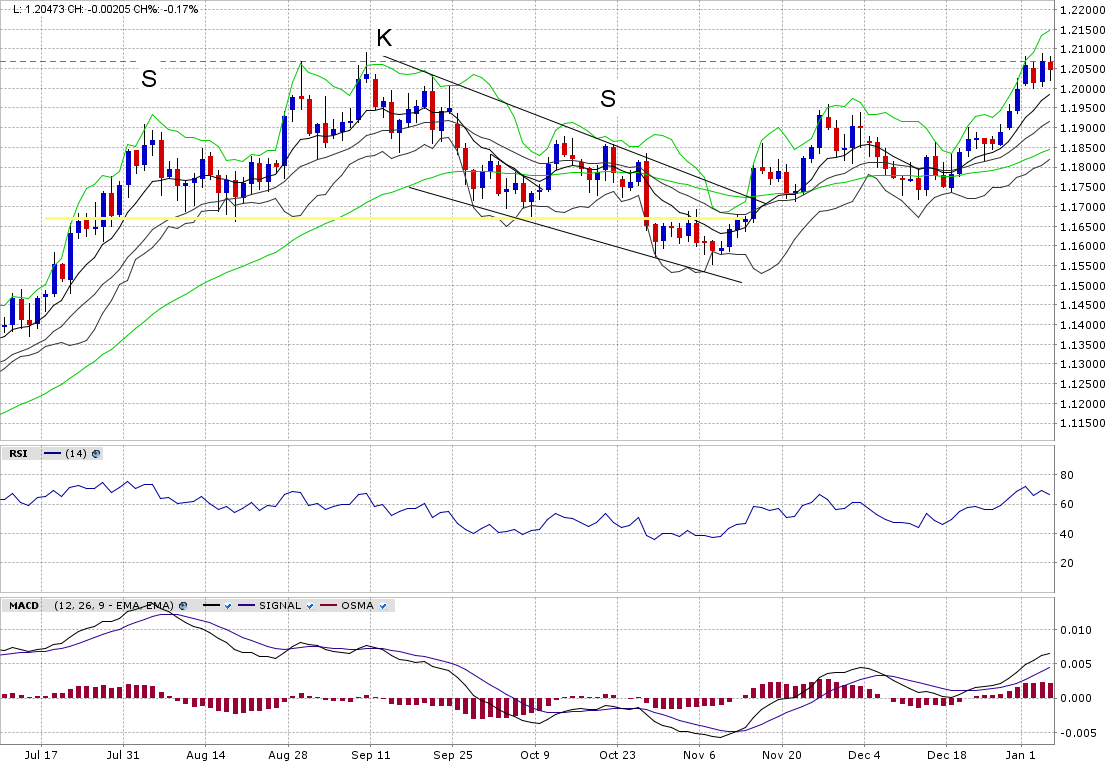Click the 'K' annotation on the chart

(x=384, y=38)
